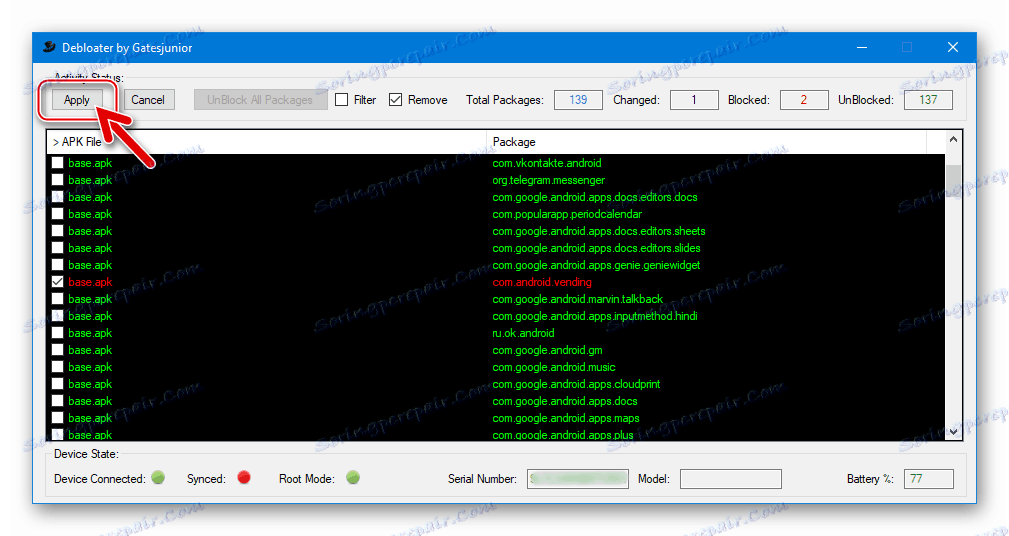Select ru.ok.android package text
The height and width of the screenshot is (536, 1009).
523,333
